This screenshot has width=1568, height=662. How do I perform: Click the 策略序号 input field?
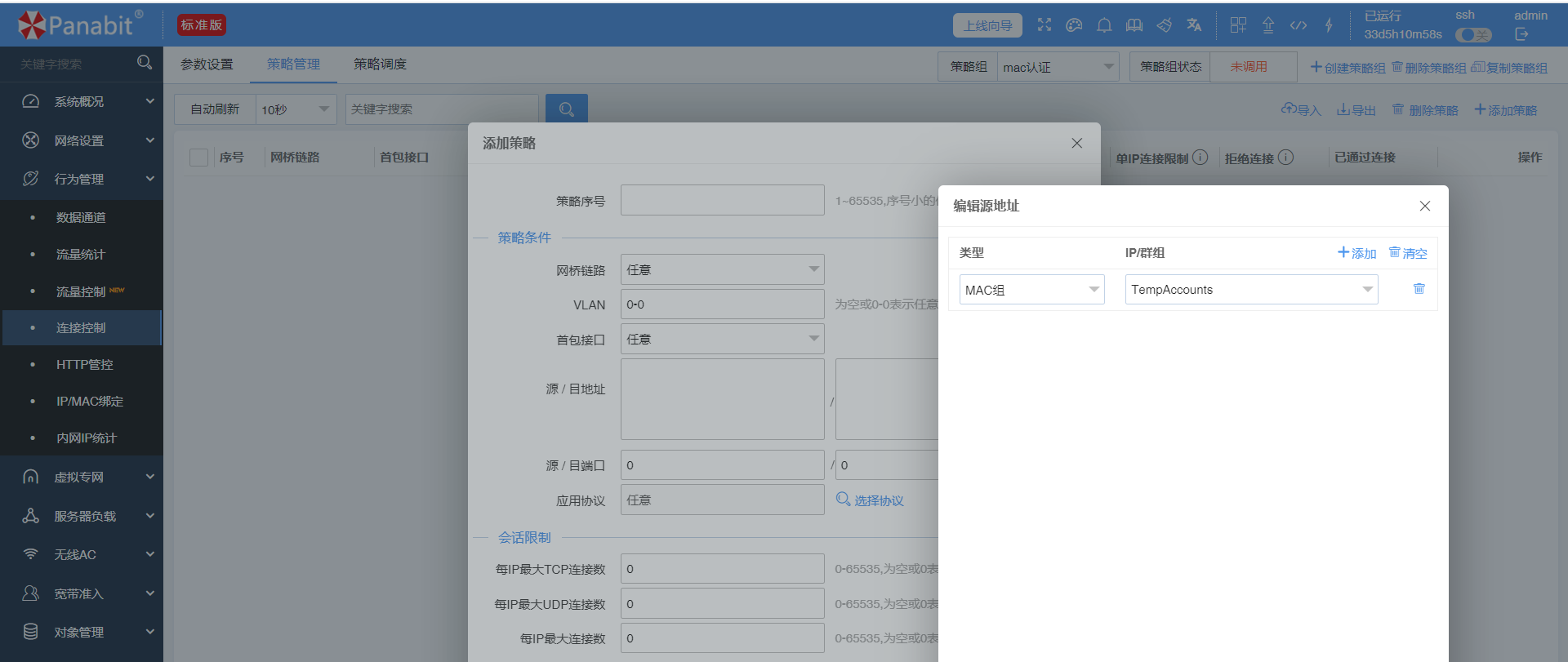pyautogui.click(x=723, y=200)
